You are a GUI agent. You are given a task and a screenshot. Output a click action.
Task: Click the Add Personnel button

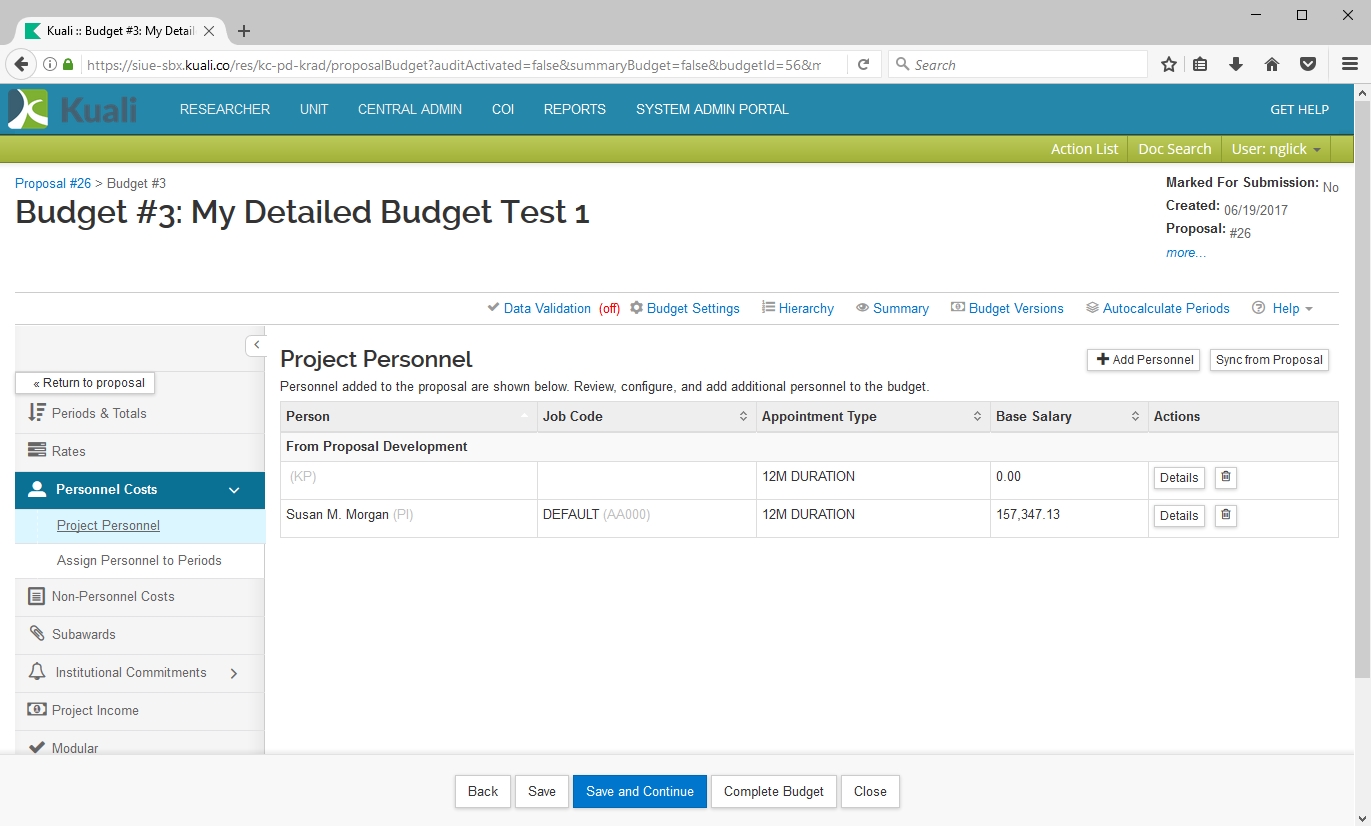coord(1145,360)
